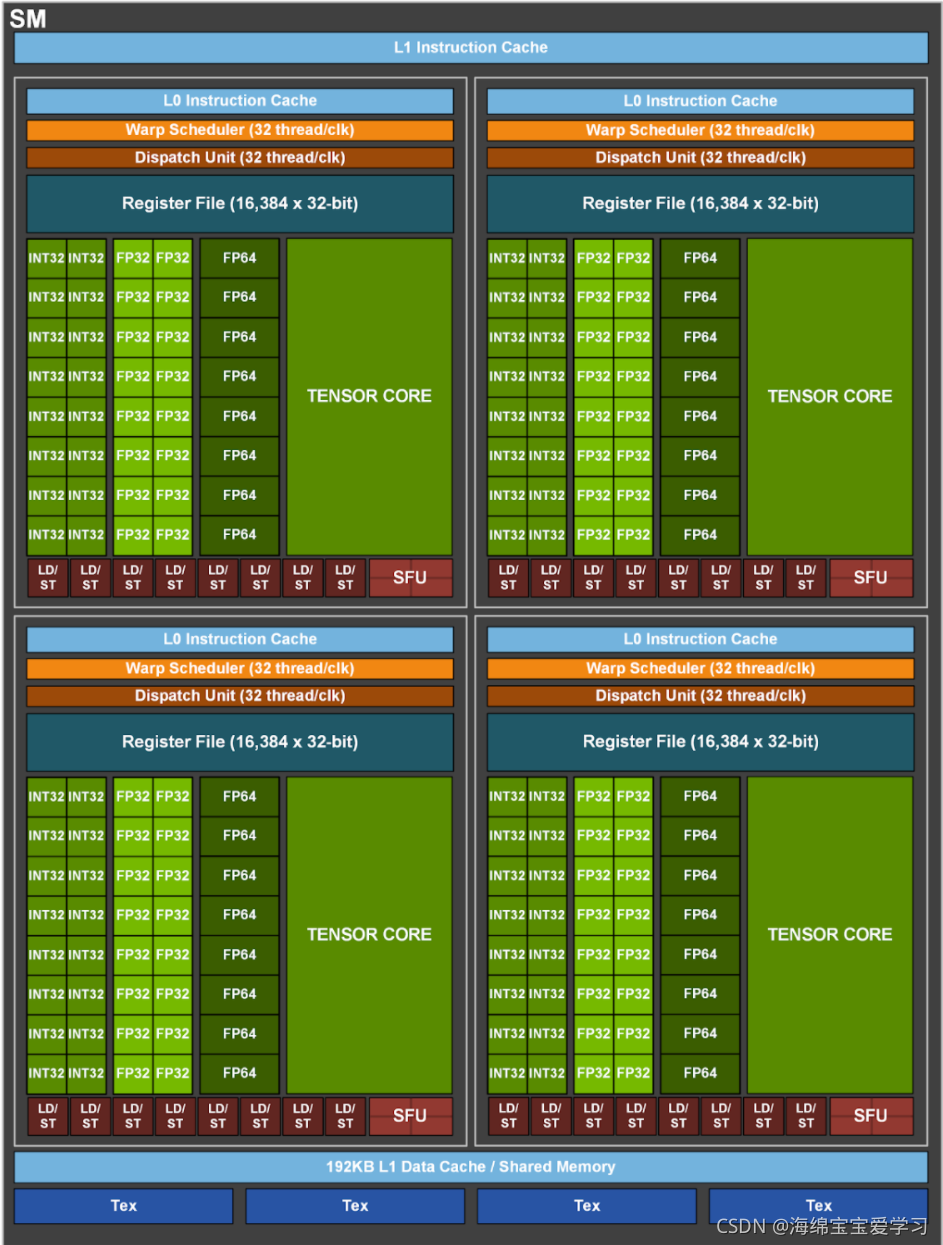The image size is (943, 1245).
Task: Select Warp Scheduler in upper-right block
Action: point(700,130)
